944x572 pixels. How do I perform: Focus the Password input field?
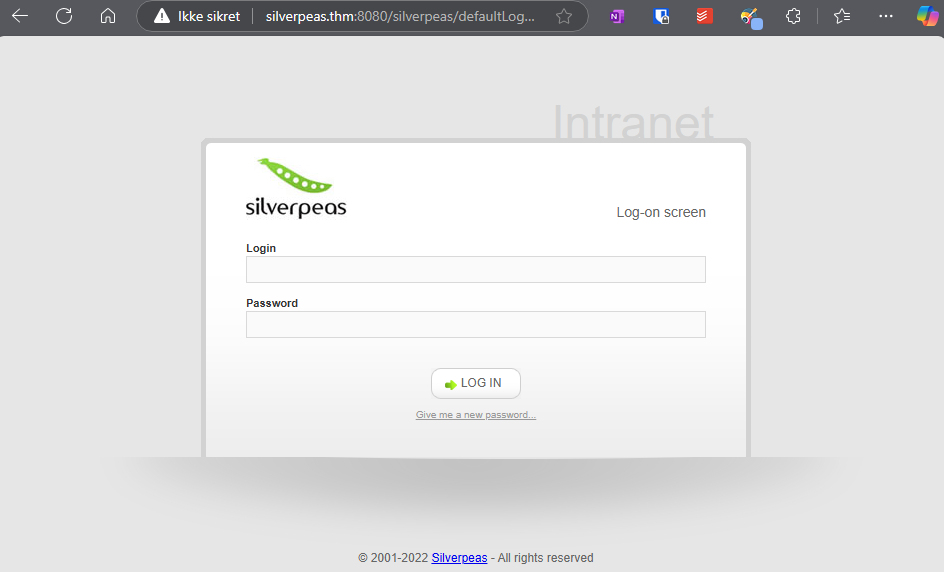pos(476,325)
